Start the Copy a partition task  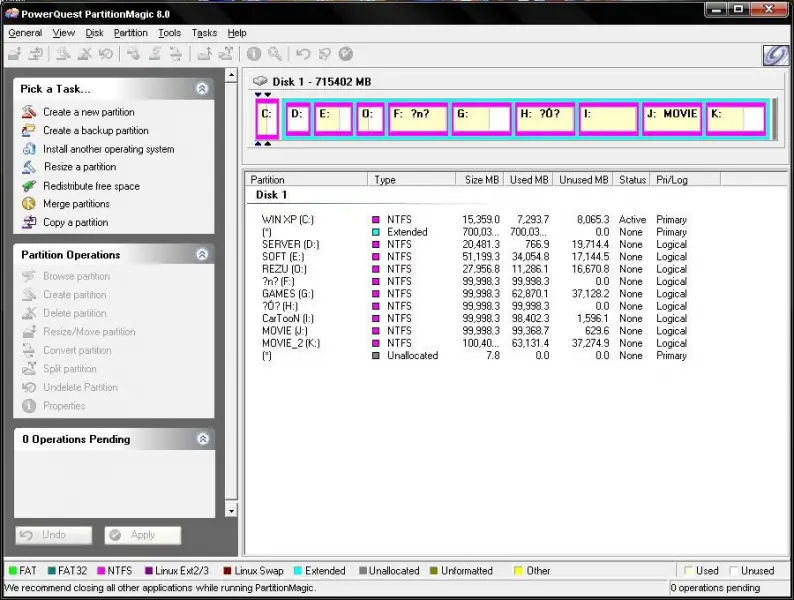[x=75, y=222]
